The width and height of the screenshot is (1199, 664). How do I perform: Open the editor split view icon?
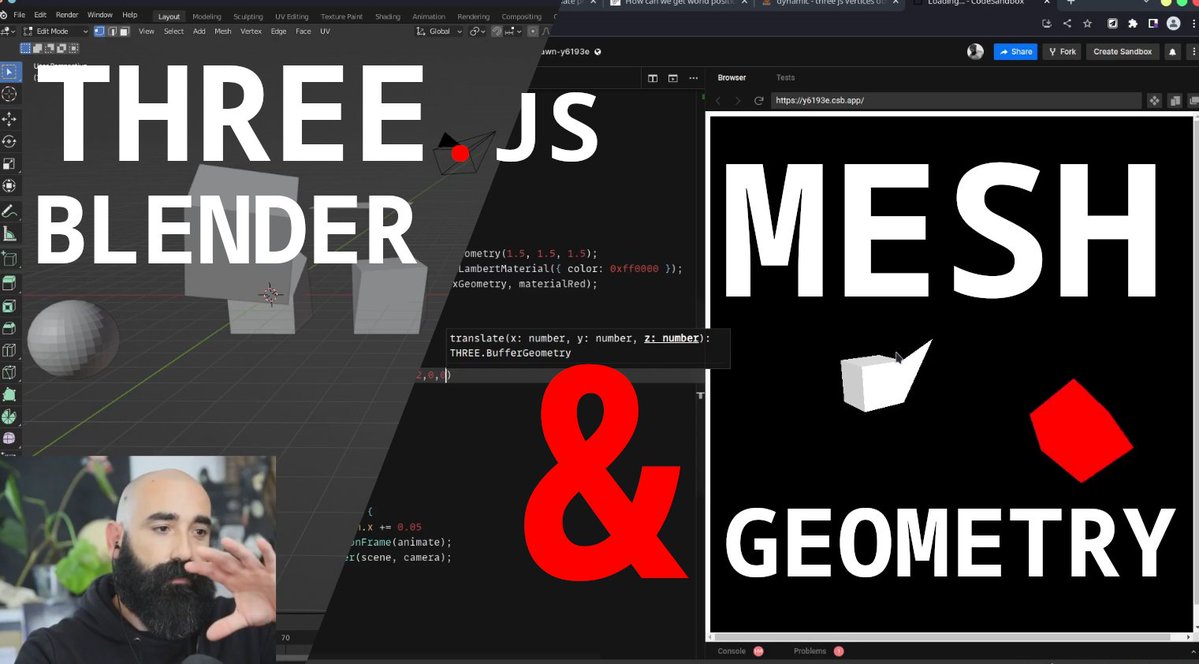[x=653, y=78]
